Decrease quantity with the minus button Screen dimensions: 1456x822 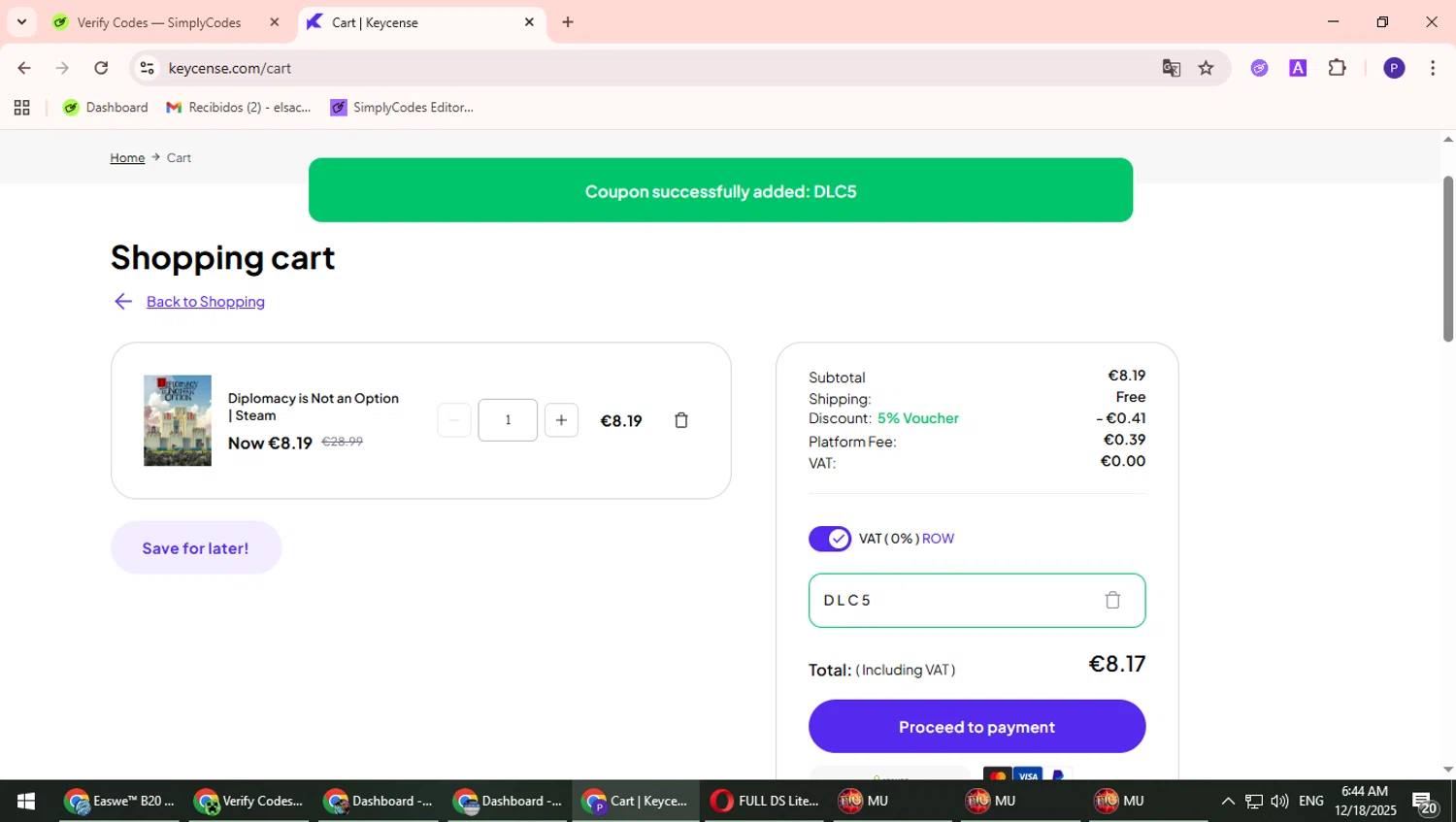(x=454, y=420)
